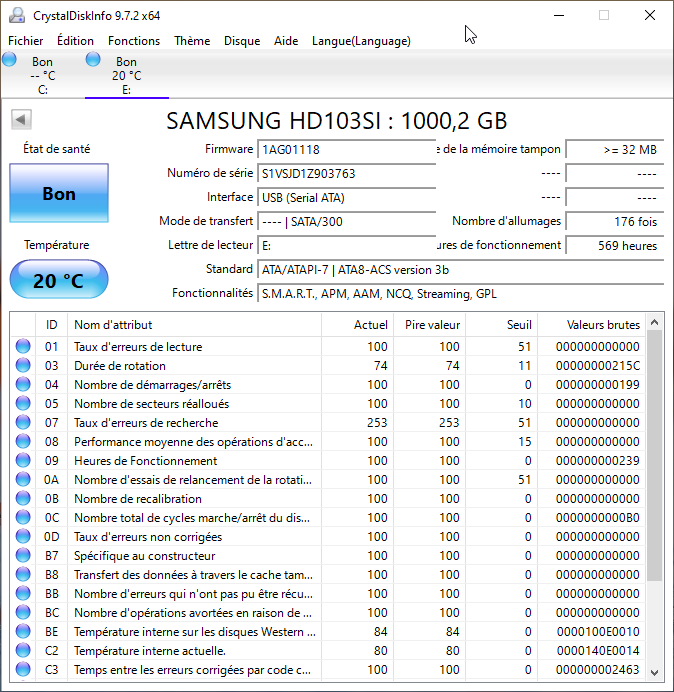The height and width of the screenshot is (692, 674).
Task: Click status orb for attribute 0A
Action: click(x=23, y=479)
